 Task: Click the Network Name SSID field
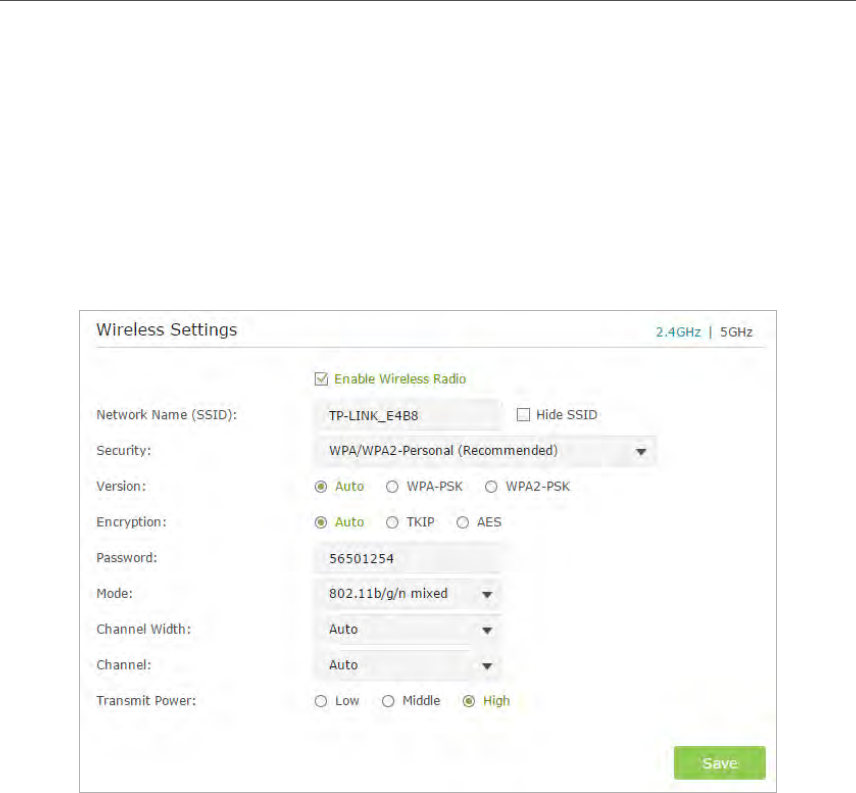point(407,415)
